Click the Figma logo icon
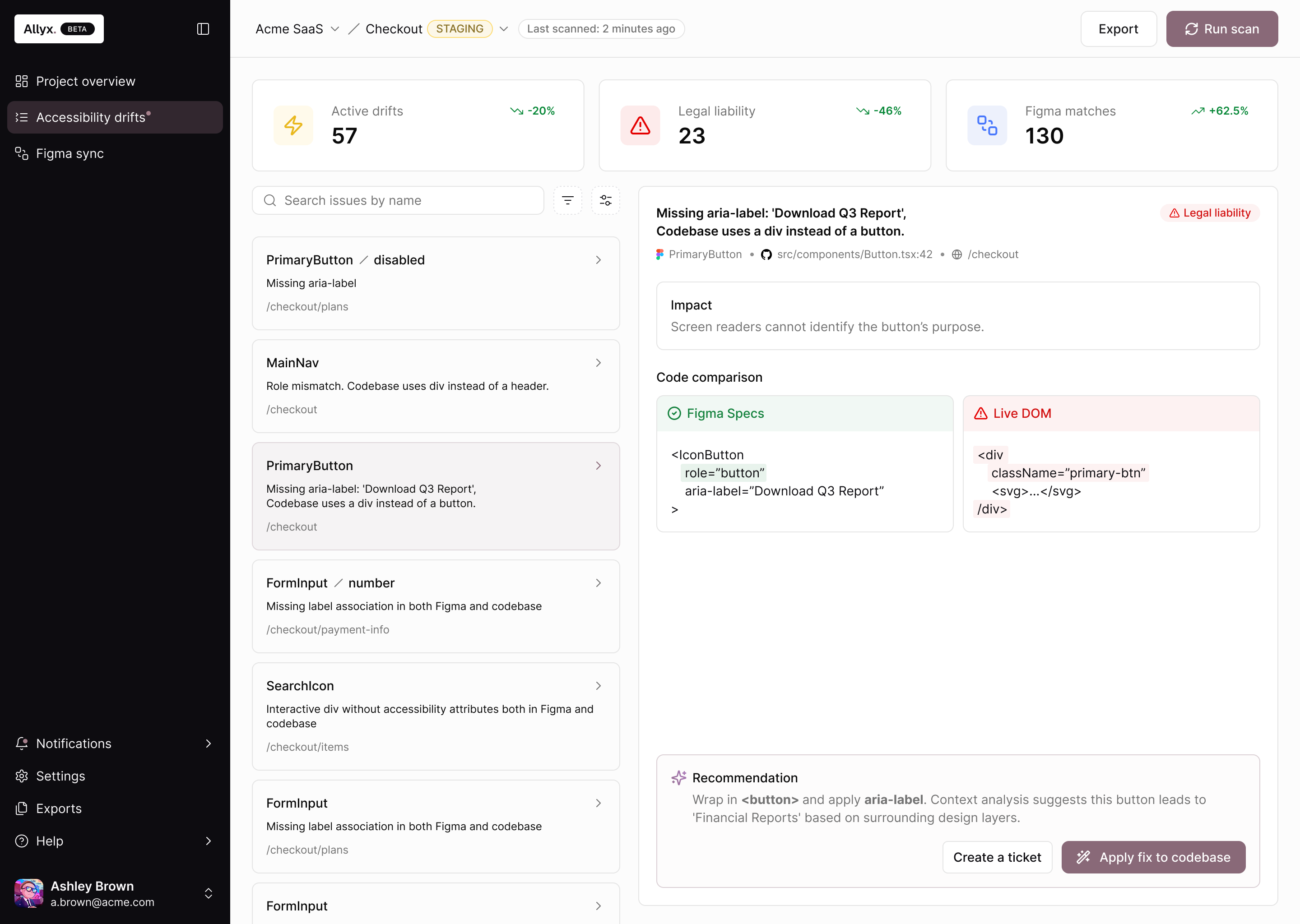This screenshot has height=924, width=1300. [659, 254]
